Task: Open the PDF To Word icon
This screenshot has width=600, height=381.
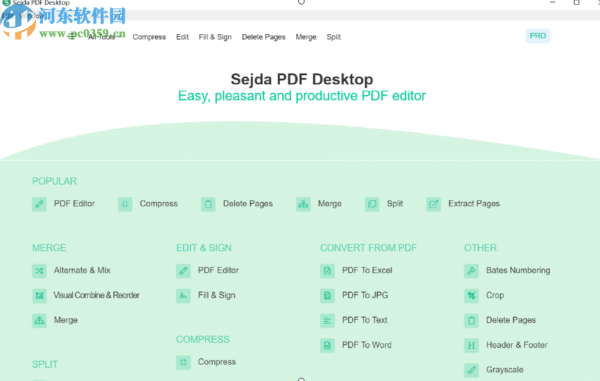Action: [x=327, y=345]
